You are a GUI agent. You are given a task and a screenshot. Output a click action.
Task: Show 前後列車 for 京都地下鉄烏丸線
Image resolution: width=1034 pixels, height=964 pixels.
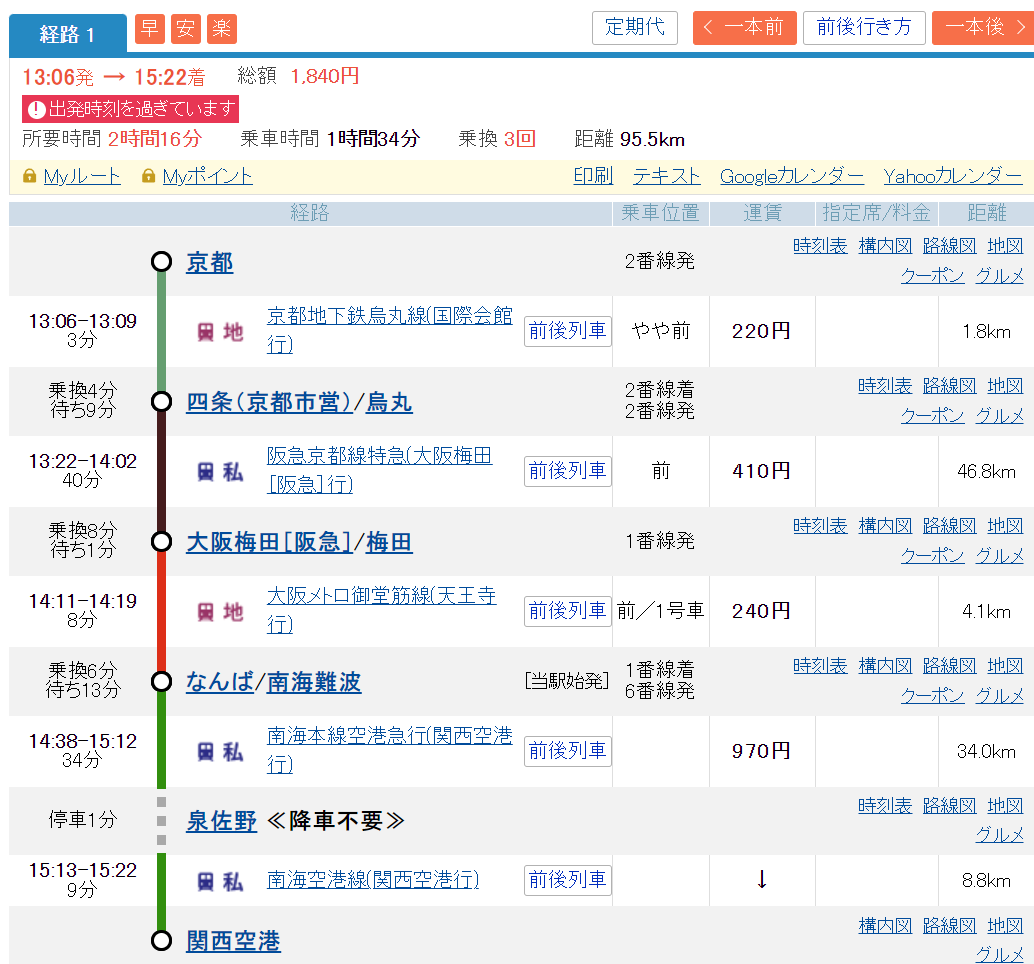coord(567,331)
